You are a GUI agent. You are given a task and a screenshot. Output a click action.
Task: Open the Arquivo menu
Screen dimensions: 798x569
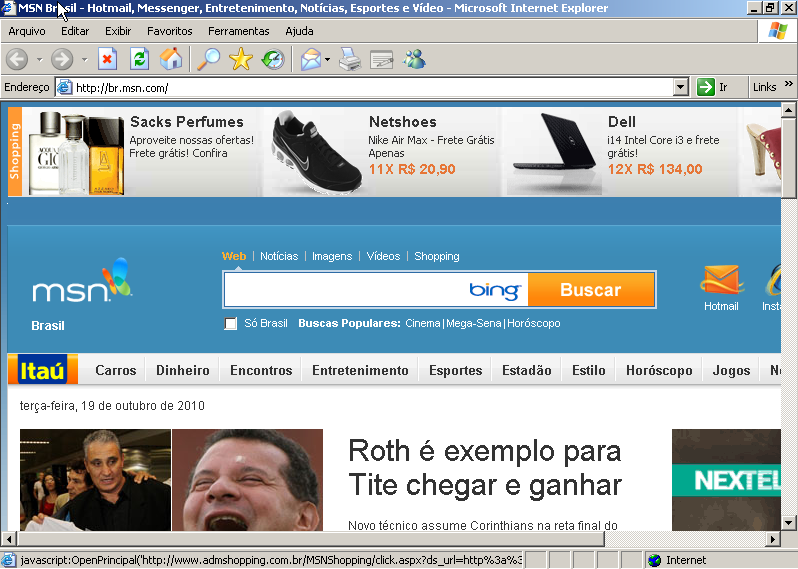(x=27, y=32)
